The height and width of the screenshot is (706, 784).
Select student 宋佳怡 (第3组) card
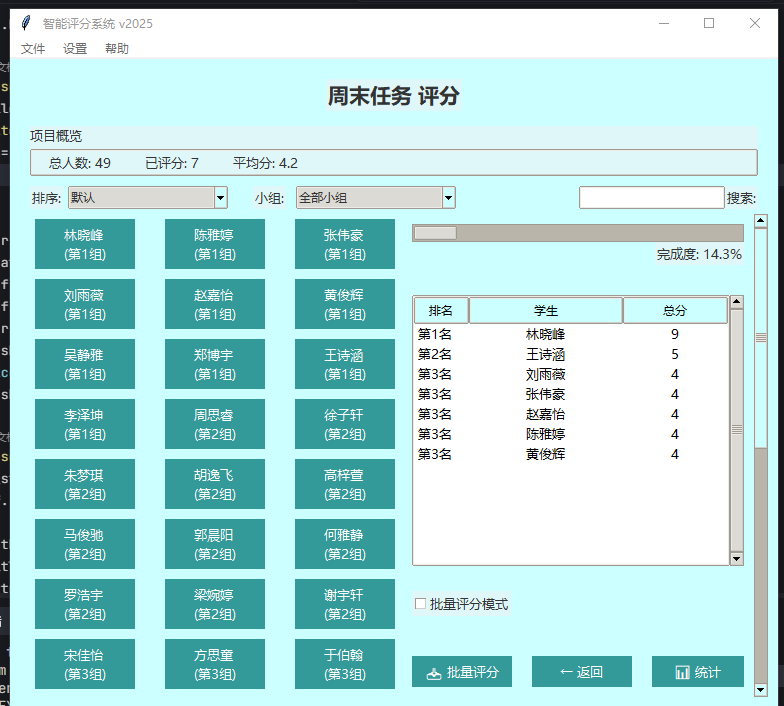(x=85, y=664)
